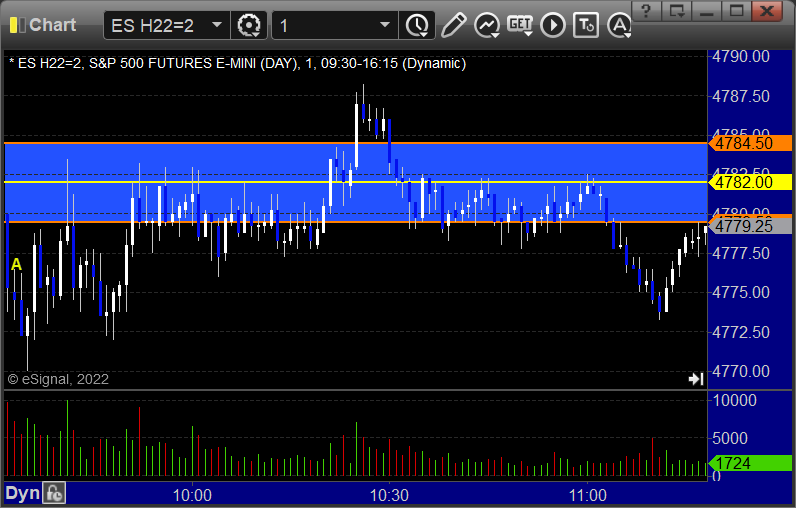Click the 10:30 time axis label
Screen dimensions: 796x508
pos(389,495)
